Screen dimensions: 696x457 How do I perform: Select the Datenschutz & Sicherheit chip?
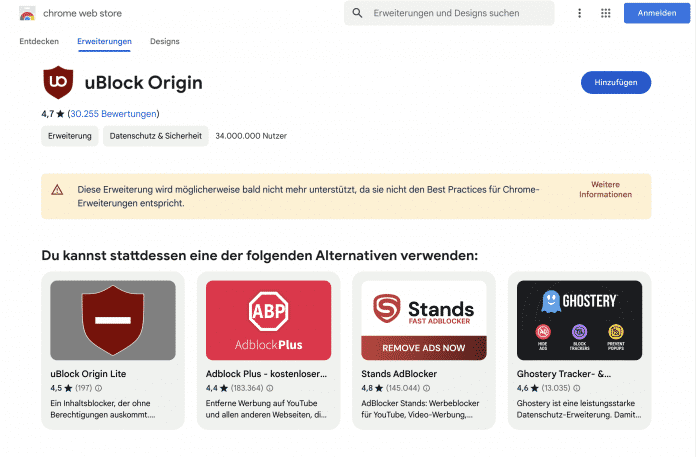pos(155,136)
